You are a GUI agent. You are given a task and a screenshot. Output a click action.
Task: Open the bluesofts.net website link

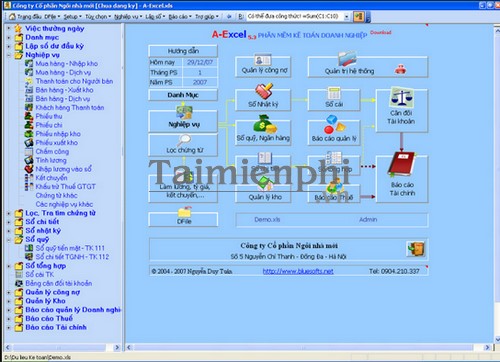point(298,271)
